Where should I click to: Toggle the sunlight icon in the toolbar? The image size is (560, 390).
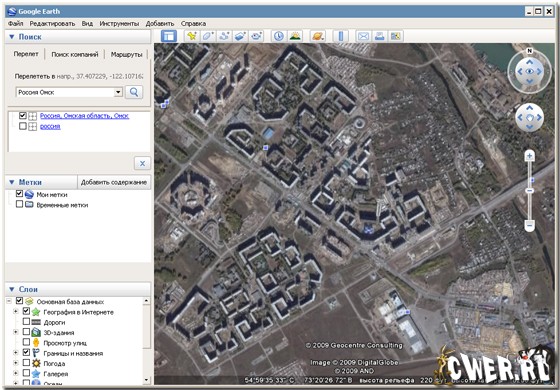point(295,36)
